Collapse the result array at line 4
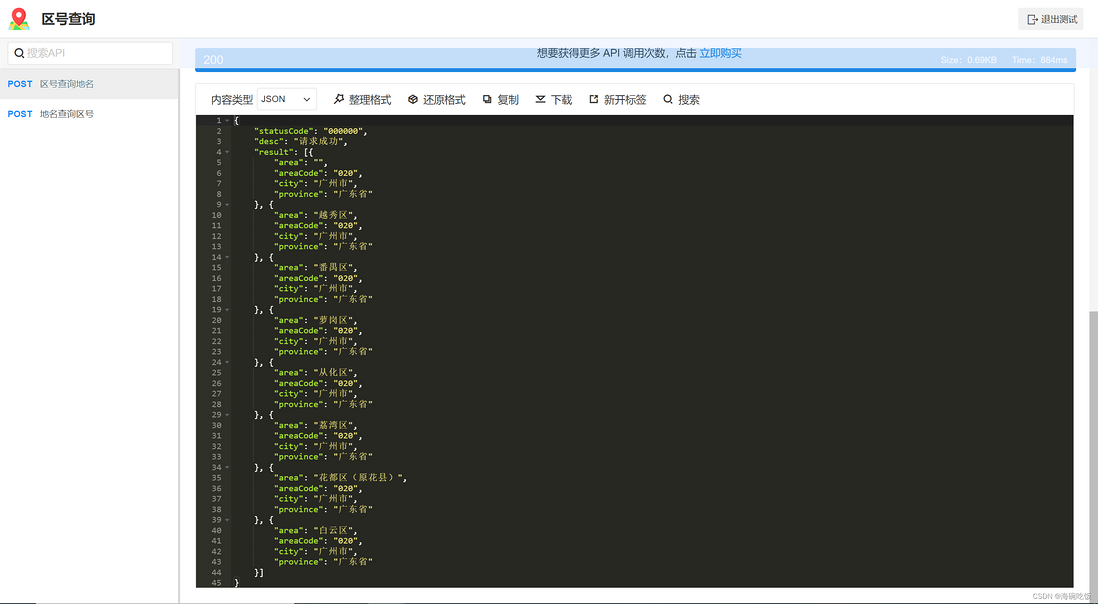The image size is (1098, 604). (227, 152)
